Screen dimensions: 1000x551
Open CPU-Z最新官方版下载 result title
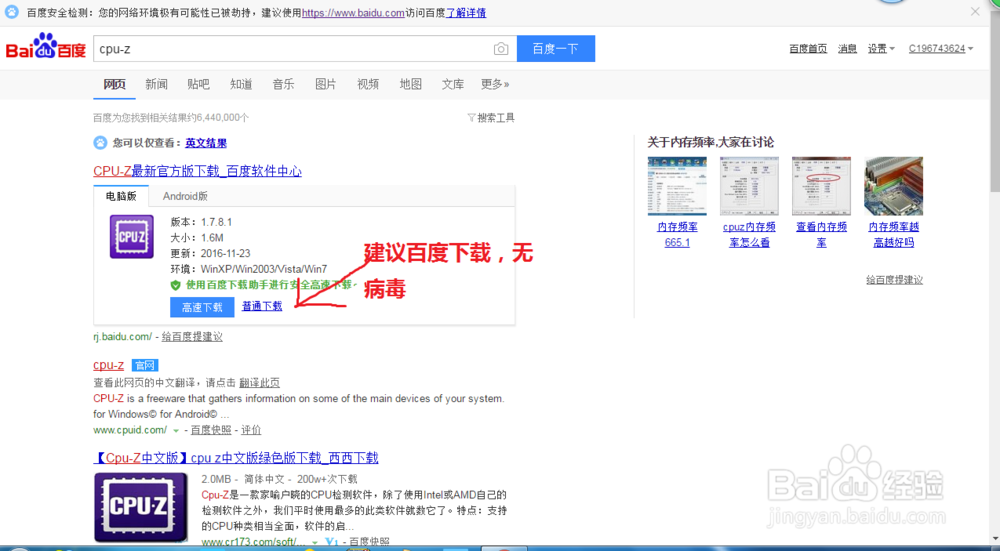click(197, 171)
